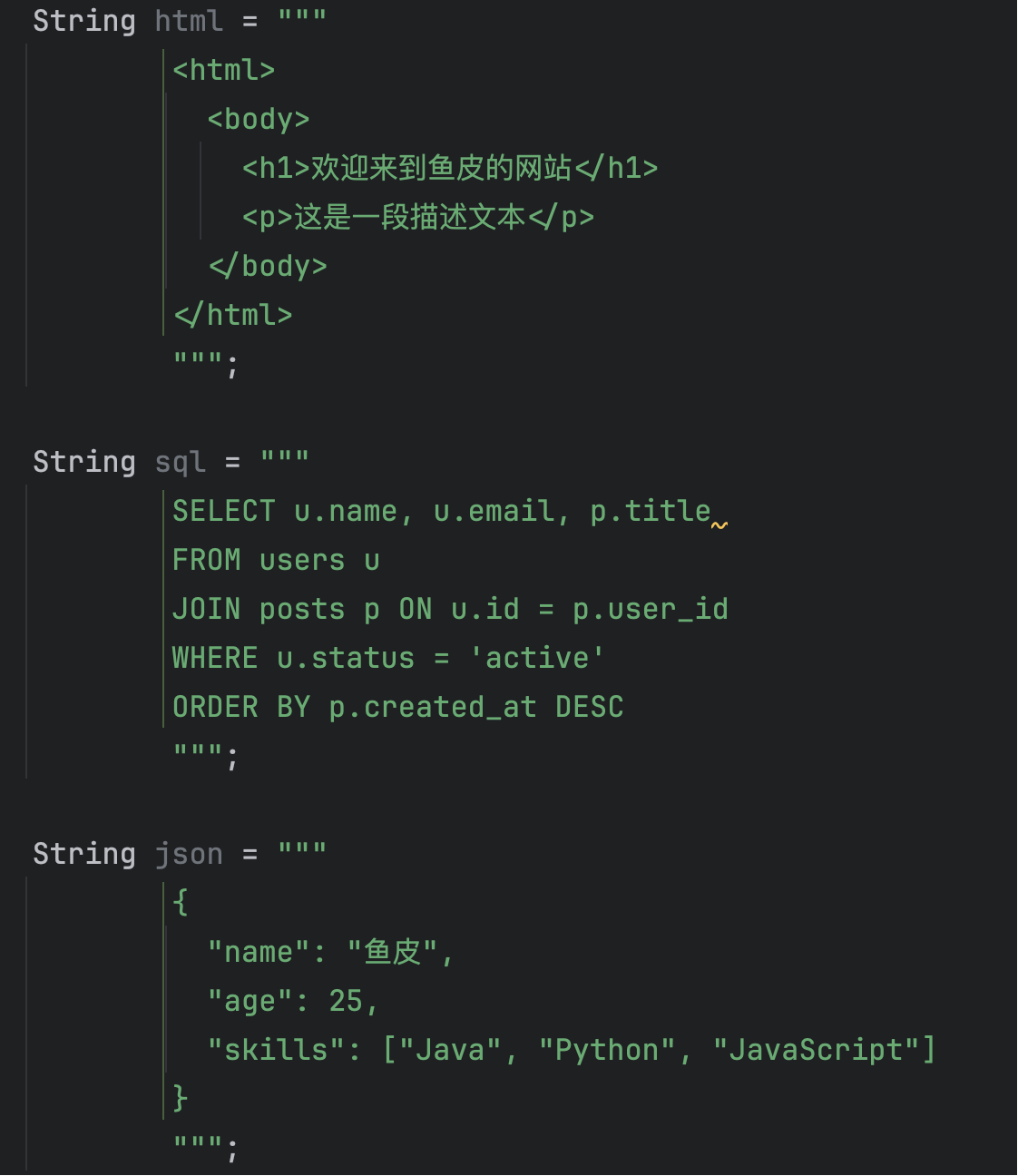The height and width of the screenshot is (1176, 1018).
Task: Click the json variable name
Action: pyautogui.click(x=189, y=854)
